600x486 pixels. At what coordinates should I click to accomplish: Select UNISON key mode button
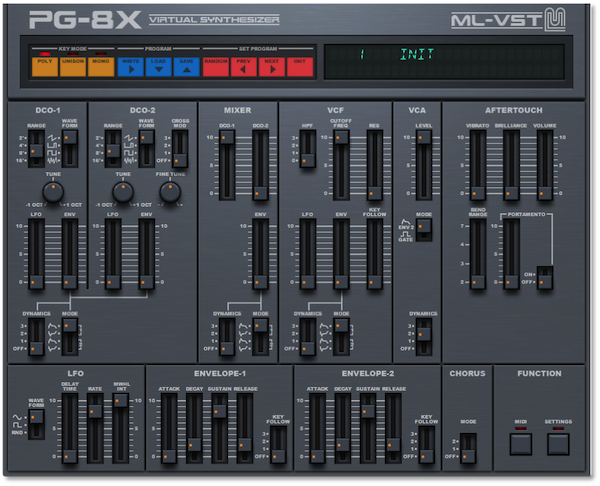click(x=73, y=67)
